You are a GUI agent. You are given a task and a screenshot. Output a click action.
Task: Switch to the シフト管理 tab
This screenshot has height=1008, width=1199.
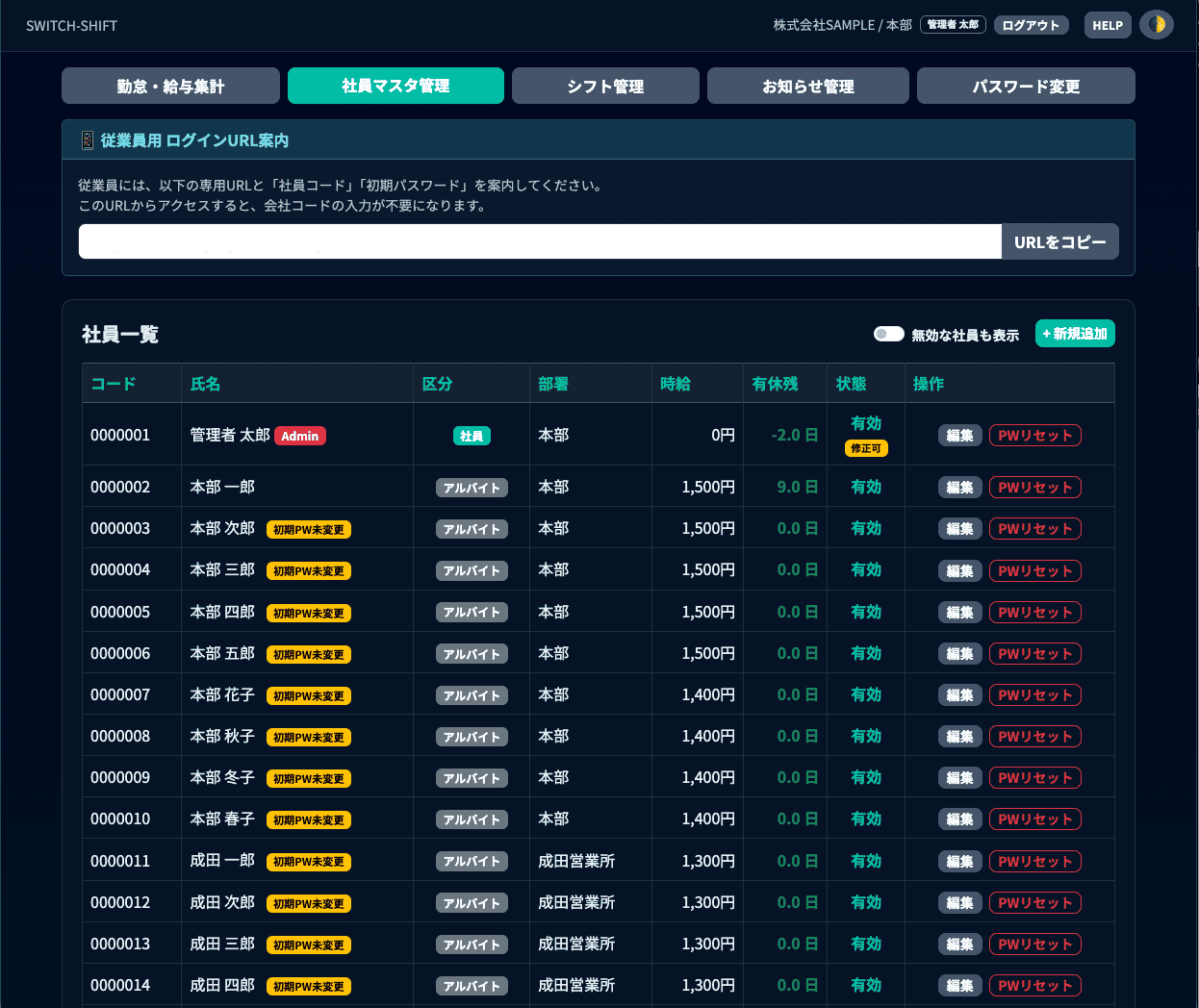pyautogui.click(x=605, y=86)
